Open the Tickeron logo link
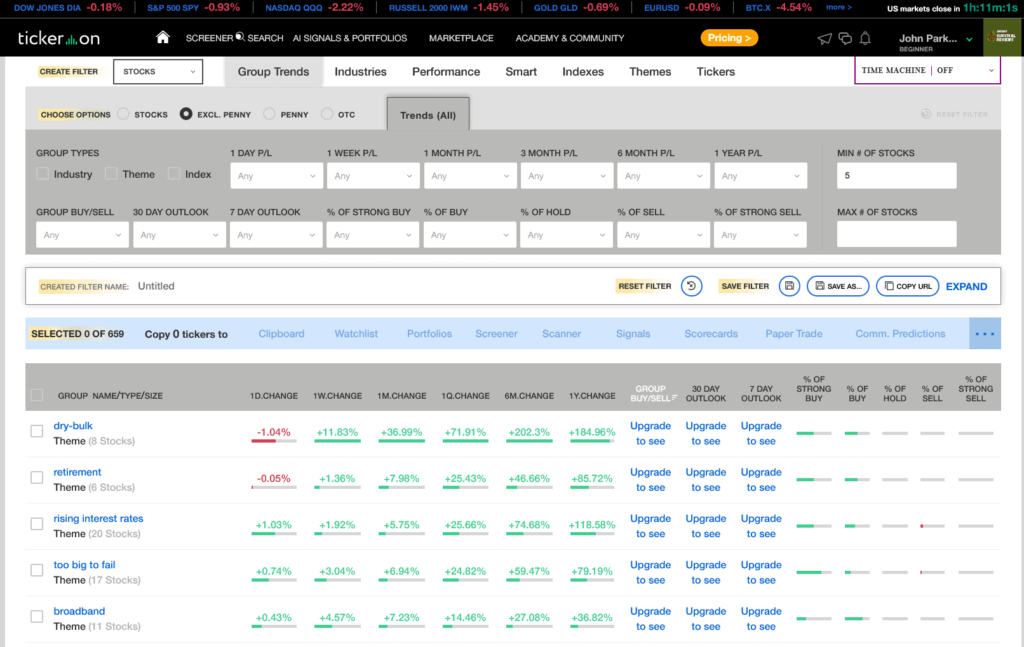This screenshot has height=647, width=1024. click(59, 38)
